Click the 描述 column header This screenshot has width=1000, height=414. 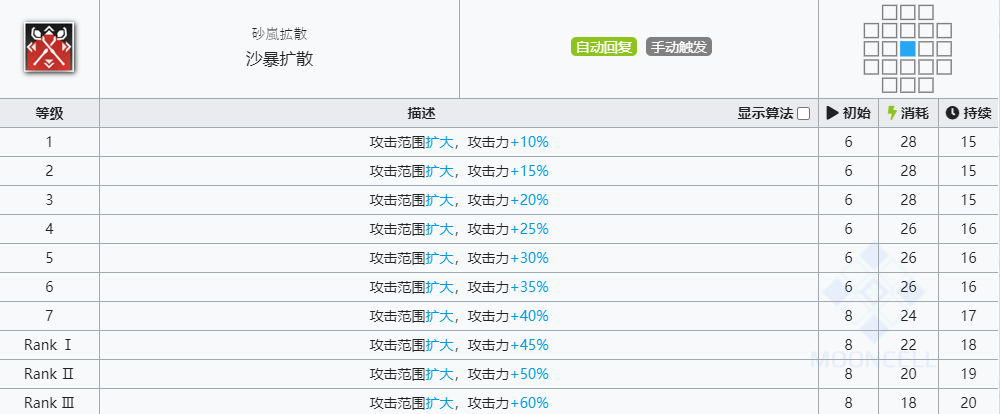tap(421, 114)
